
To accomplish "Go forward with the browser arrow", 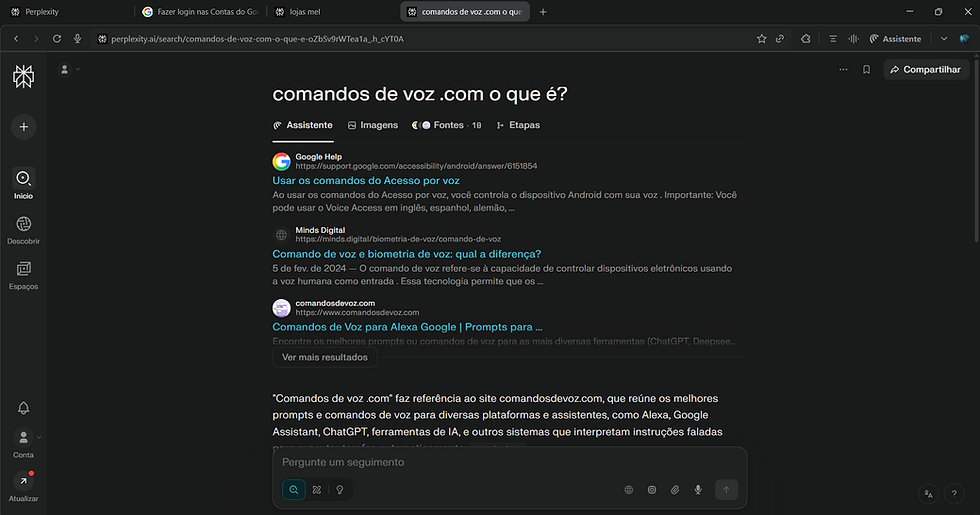I will pos(36,39).
